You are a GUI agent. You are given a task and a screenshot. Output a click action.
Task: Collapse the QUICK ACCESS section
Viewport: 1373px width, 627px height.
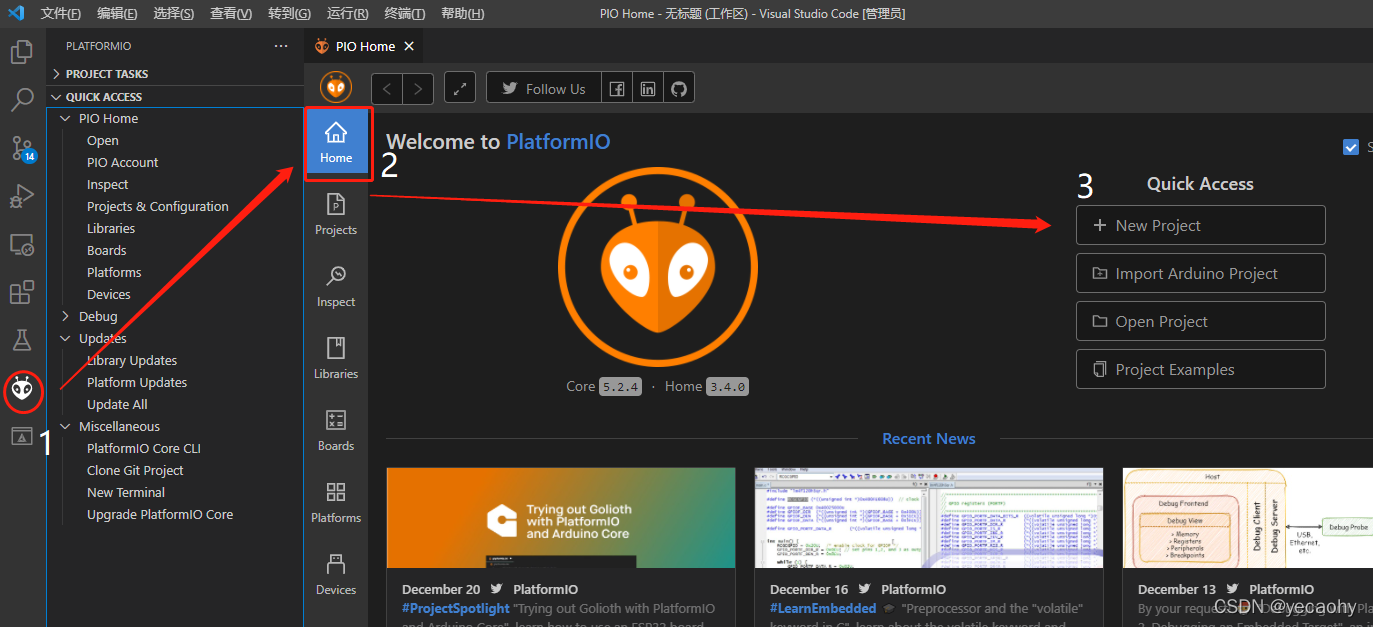(175, 97)
